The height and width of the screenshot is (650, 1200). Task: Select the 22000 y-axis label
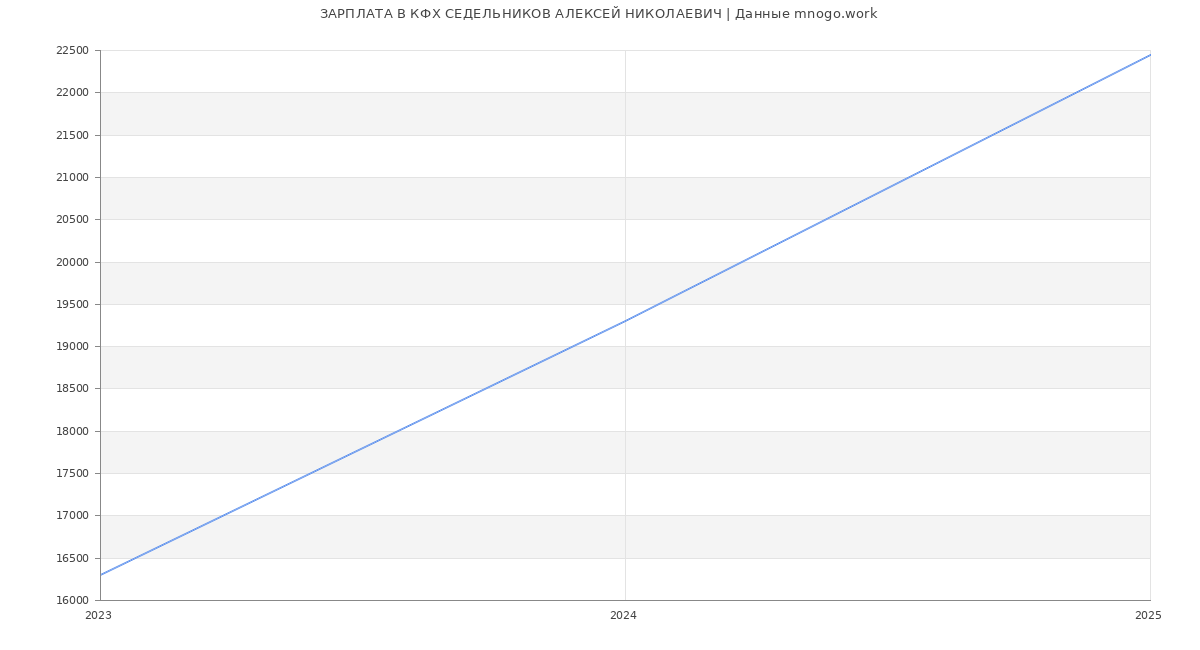pyautogui.click(x=72, y=93)
